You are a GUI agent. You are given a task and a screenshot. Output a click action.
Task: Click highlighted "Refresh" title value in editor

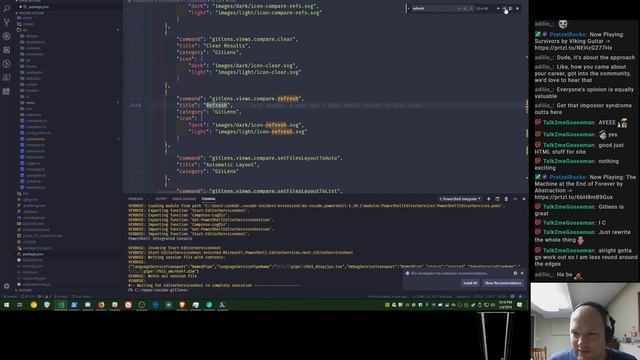pyautogui.click(x=216, y=105)
